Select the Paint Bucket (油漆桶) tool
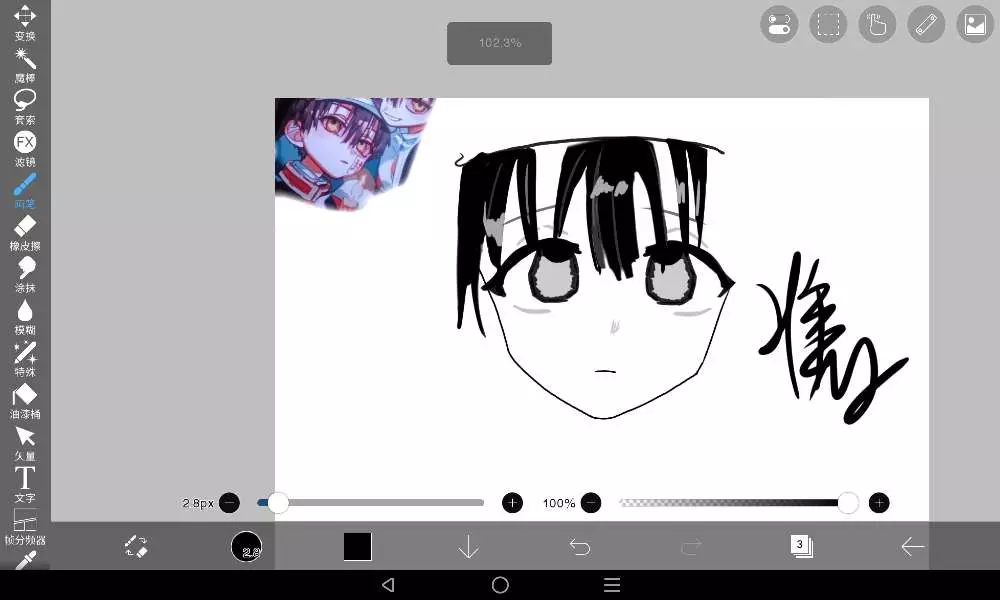 (25, 402)
